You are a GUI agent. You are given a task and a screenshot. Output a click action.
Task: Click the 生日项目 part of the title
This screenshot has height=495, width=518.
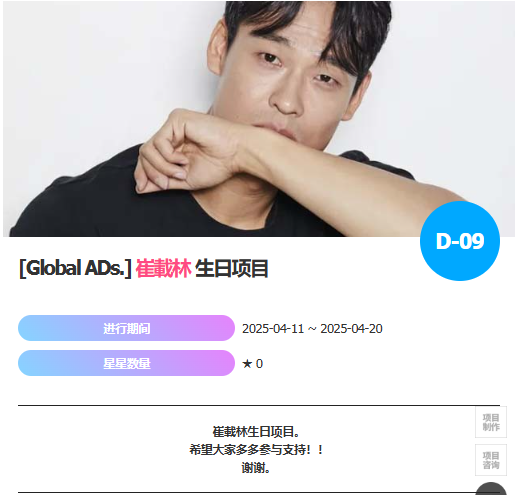click(232, 269)
